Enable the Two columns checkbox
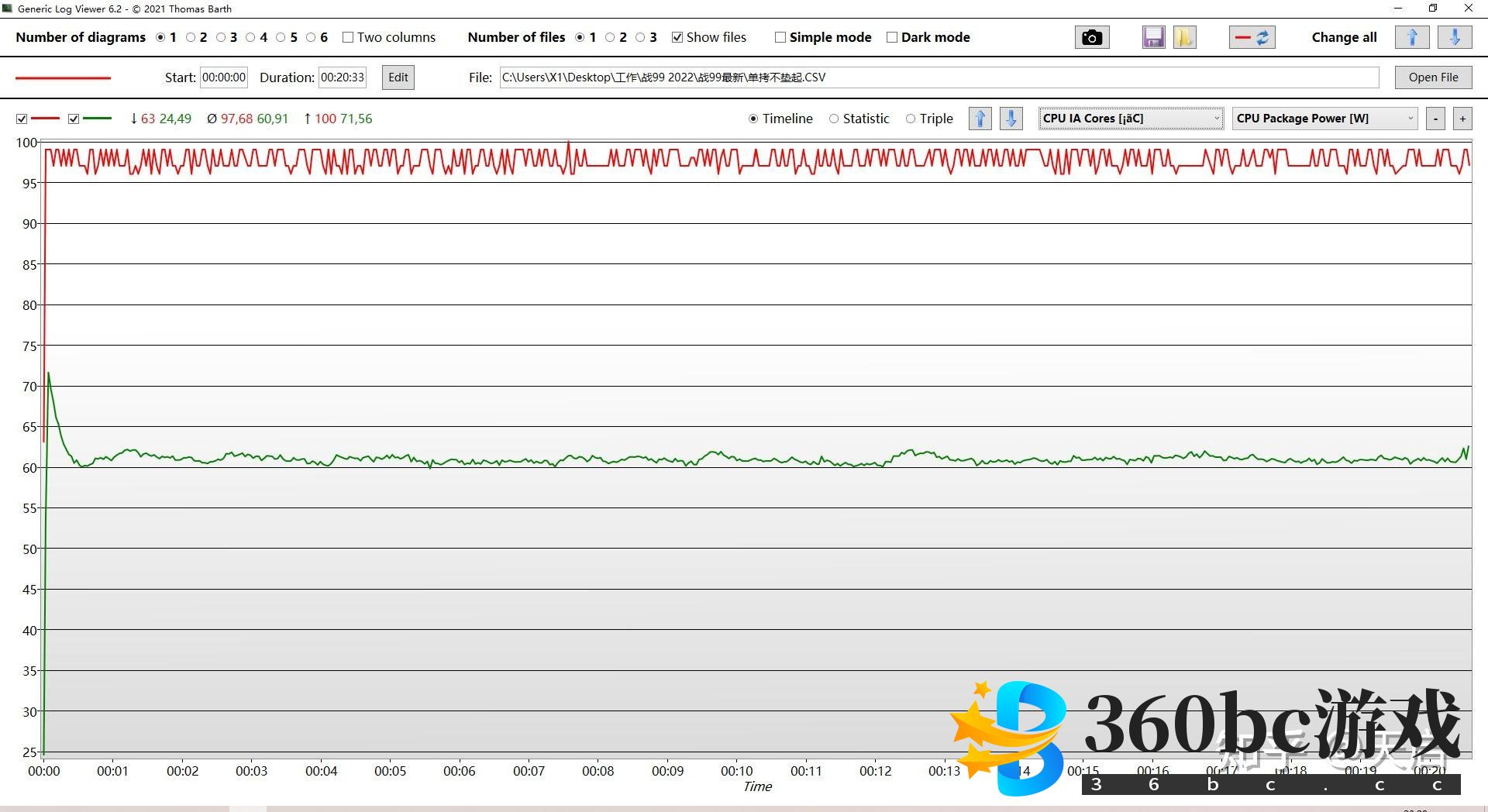Image resolution: width=1488 pixels, height=812 pixels. point(348,37)
